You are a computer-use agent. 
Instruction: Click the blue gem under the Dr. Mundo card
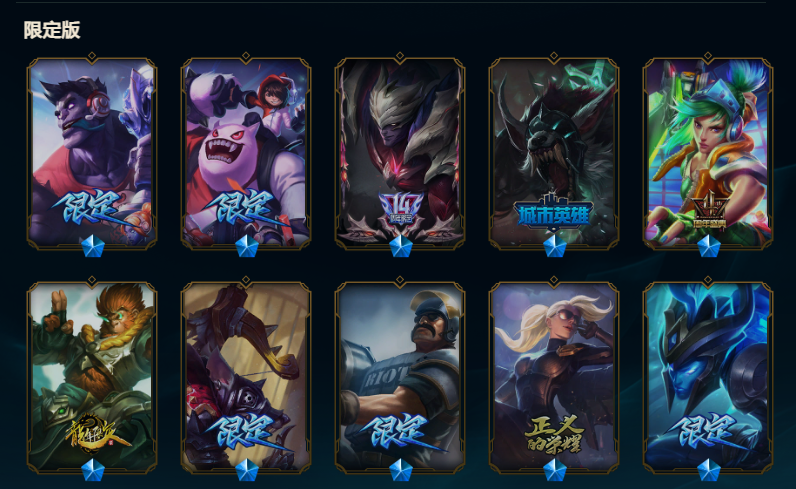93,246
